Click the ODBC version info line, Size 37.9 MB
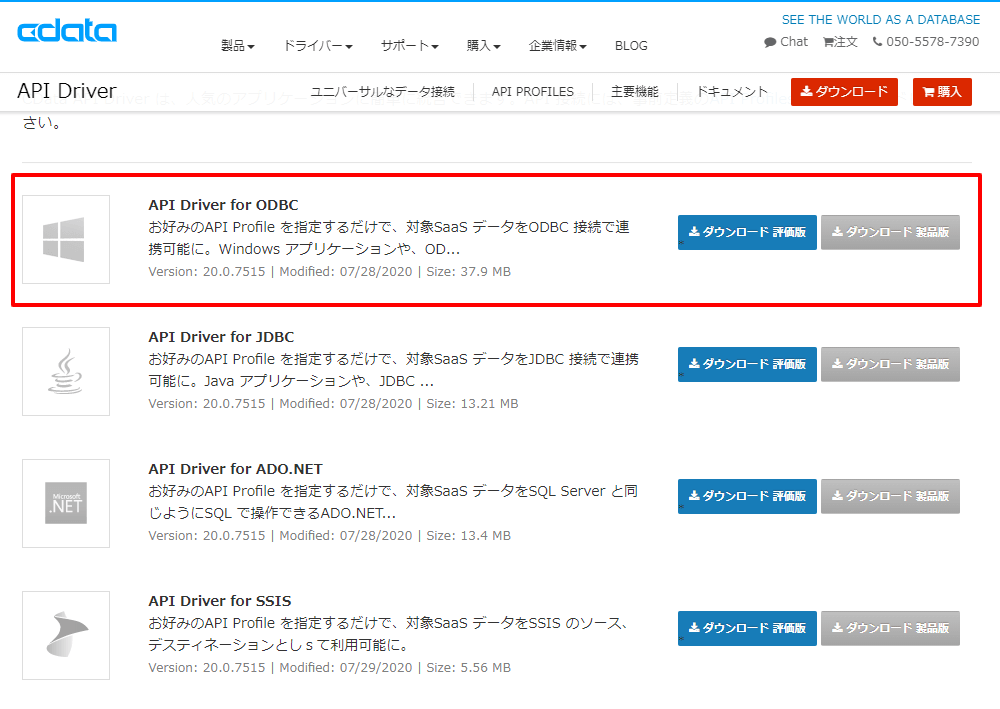1000x709 pixels. (x=330, y=272)
